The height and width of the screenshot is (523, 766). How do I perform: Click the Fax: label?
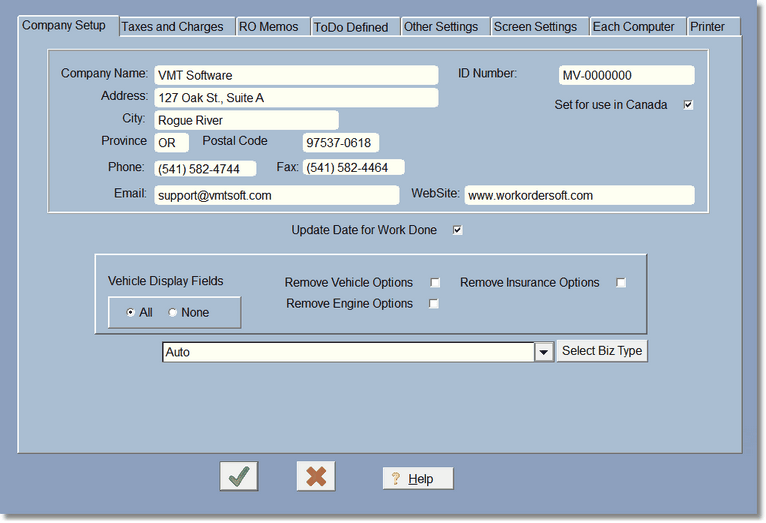287,167
